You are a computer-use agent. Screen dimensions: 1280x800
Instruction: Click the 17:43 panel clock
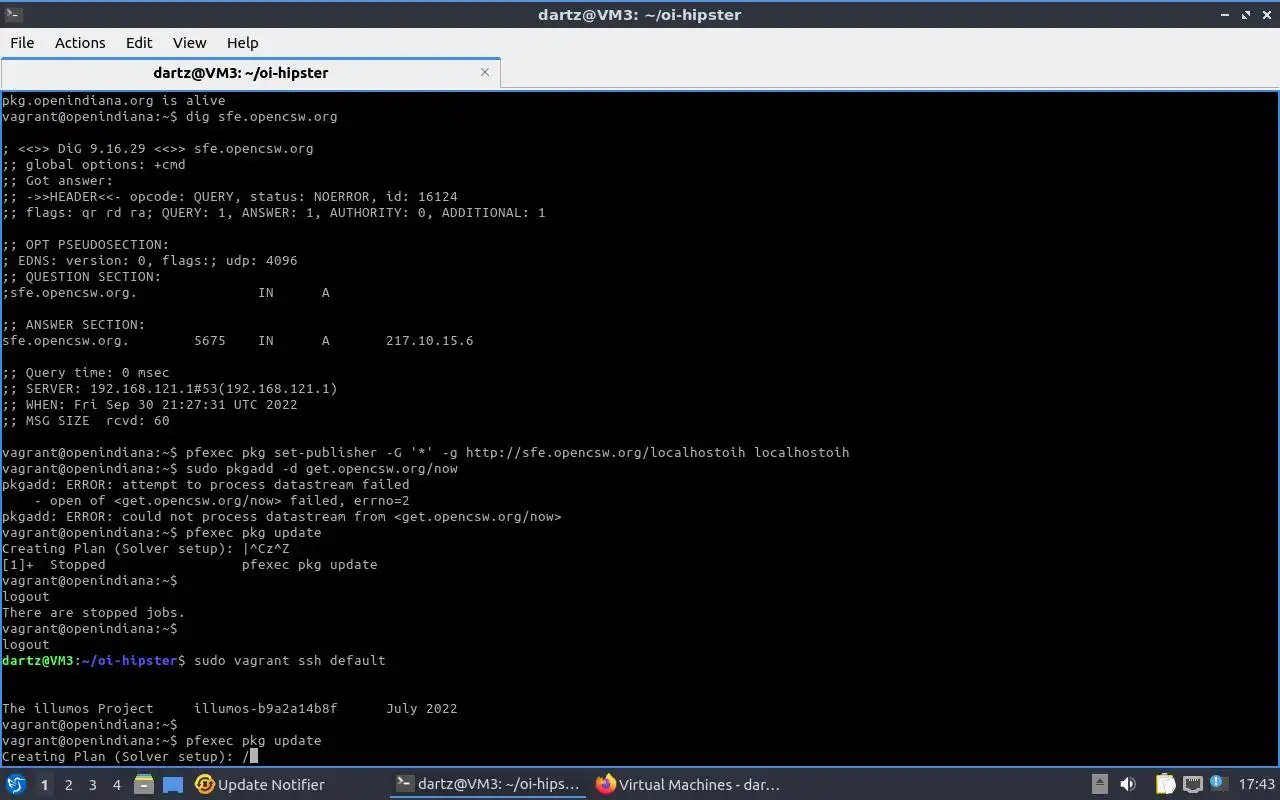click(x=1257, y=785)
